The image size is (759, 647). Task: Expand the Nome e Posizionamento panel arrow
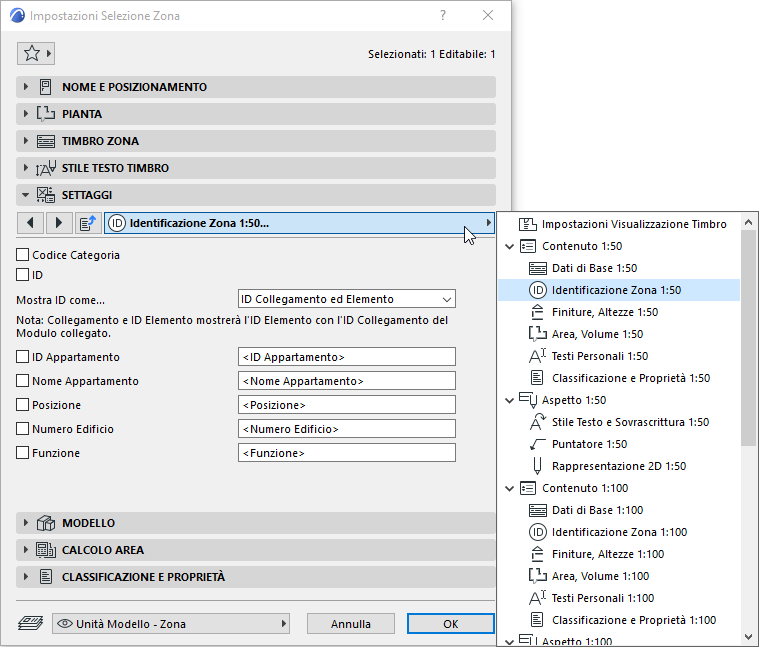pos(26,87)
